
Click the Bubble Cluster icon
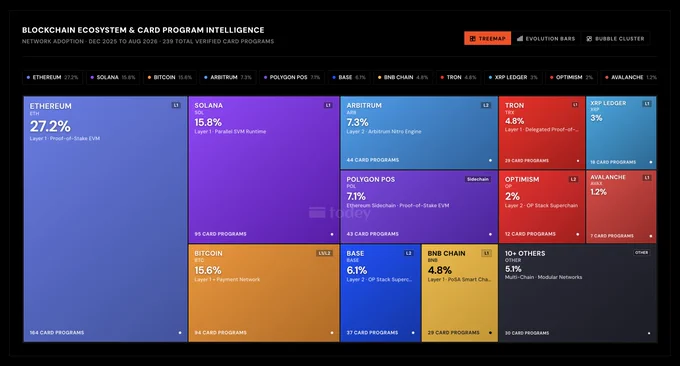coord(589,39)
